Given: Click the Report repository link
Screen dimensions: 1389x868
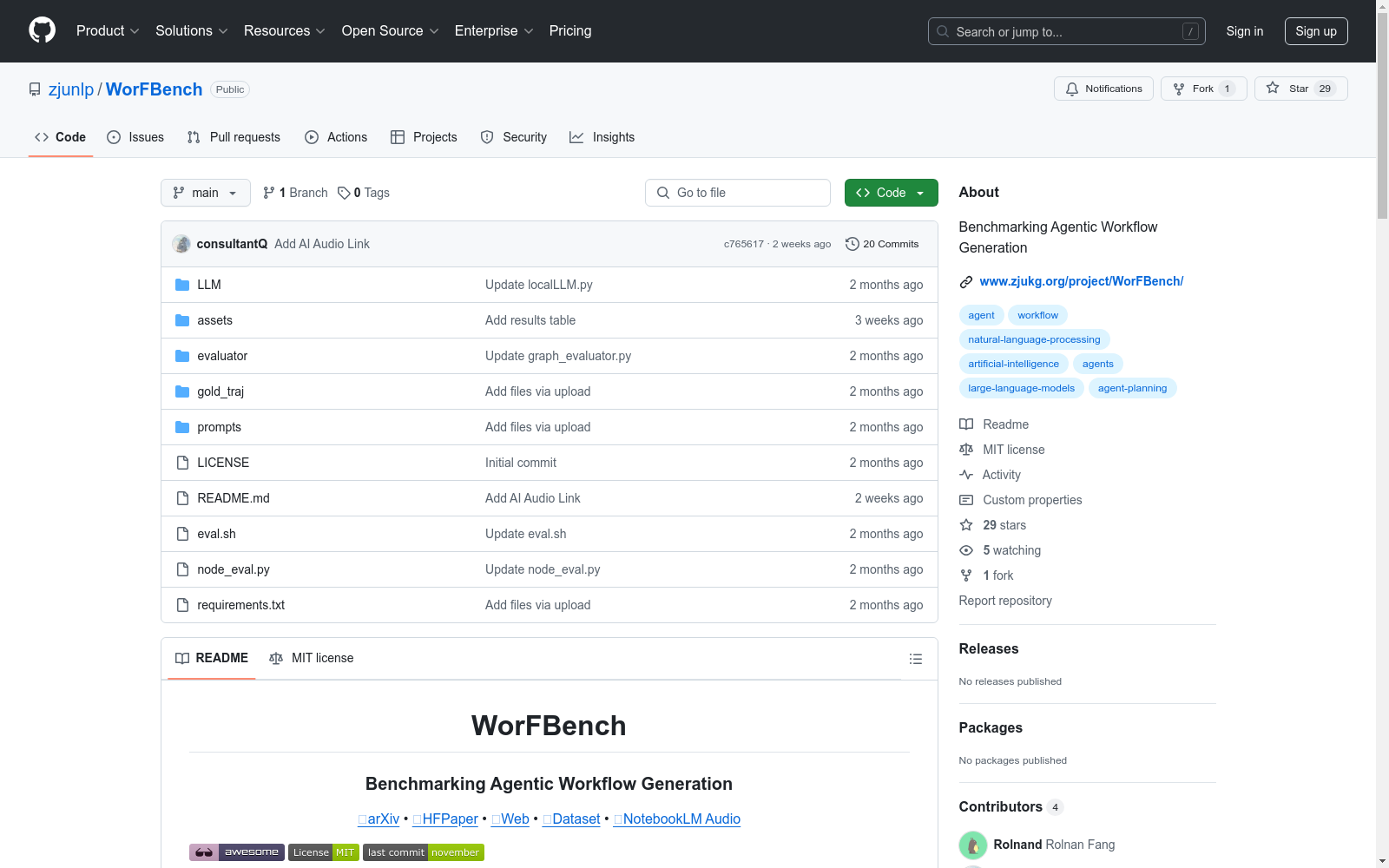Looking at the screenshot, I should coord(1005,601).
